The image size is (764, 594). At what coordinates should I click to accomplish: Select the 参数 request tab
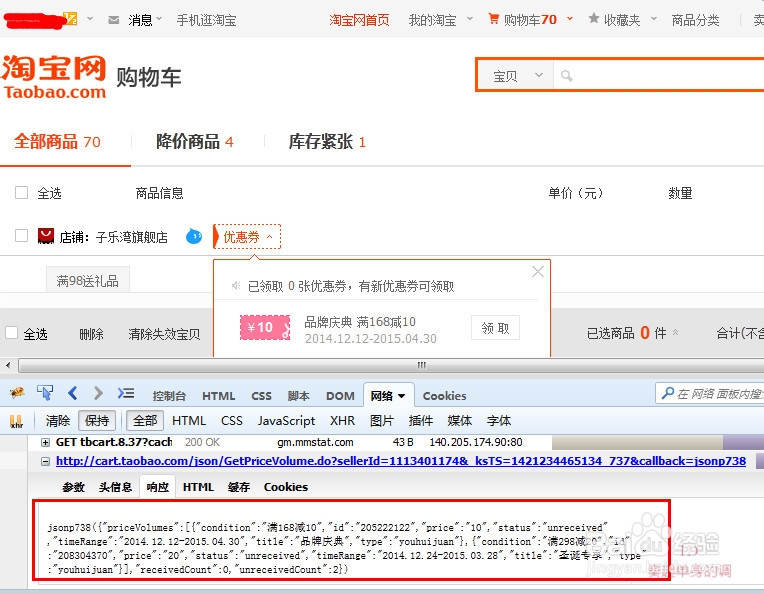pyautogui.click(x=74, y=487)
